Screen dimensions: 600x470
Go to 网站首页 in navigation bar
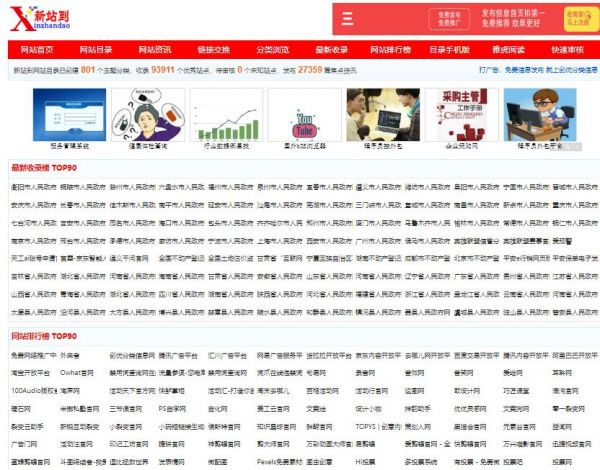37,50
